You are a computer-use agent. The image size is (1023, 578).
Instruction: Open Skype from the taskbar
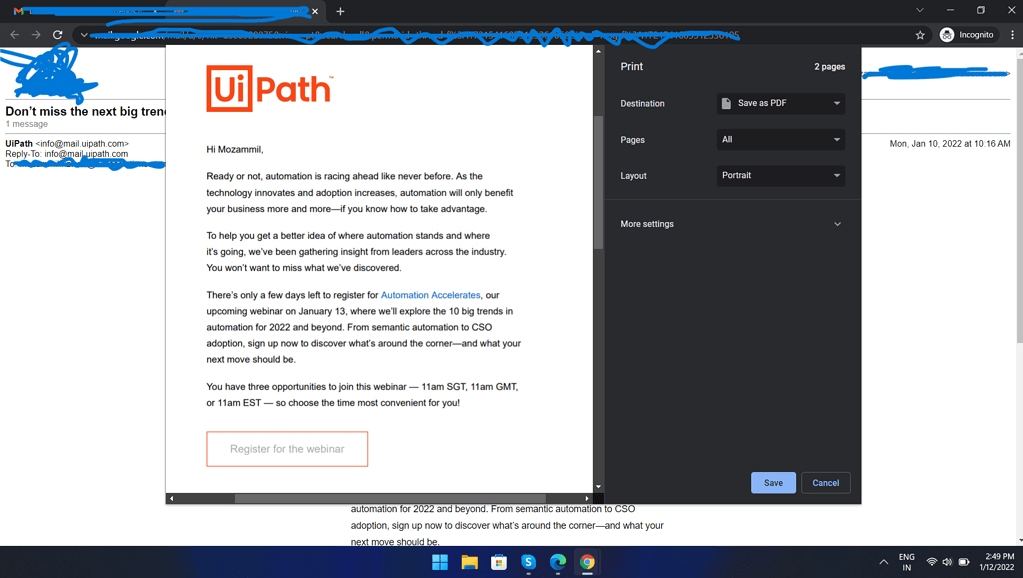(x=527, y=561)
